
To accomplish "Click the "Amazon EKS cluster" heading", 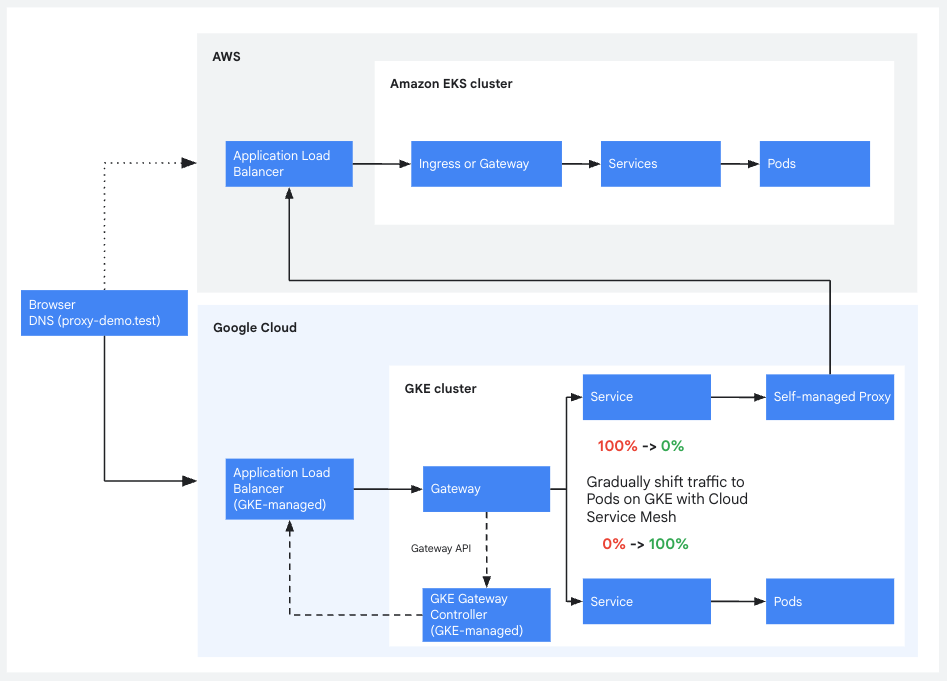I will 451,84.
